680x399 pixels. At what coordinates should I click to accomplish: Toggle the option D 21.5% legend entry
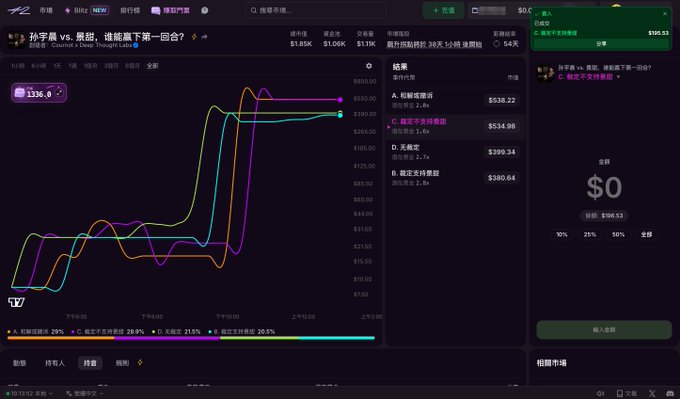click(x=176, y=331)
